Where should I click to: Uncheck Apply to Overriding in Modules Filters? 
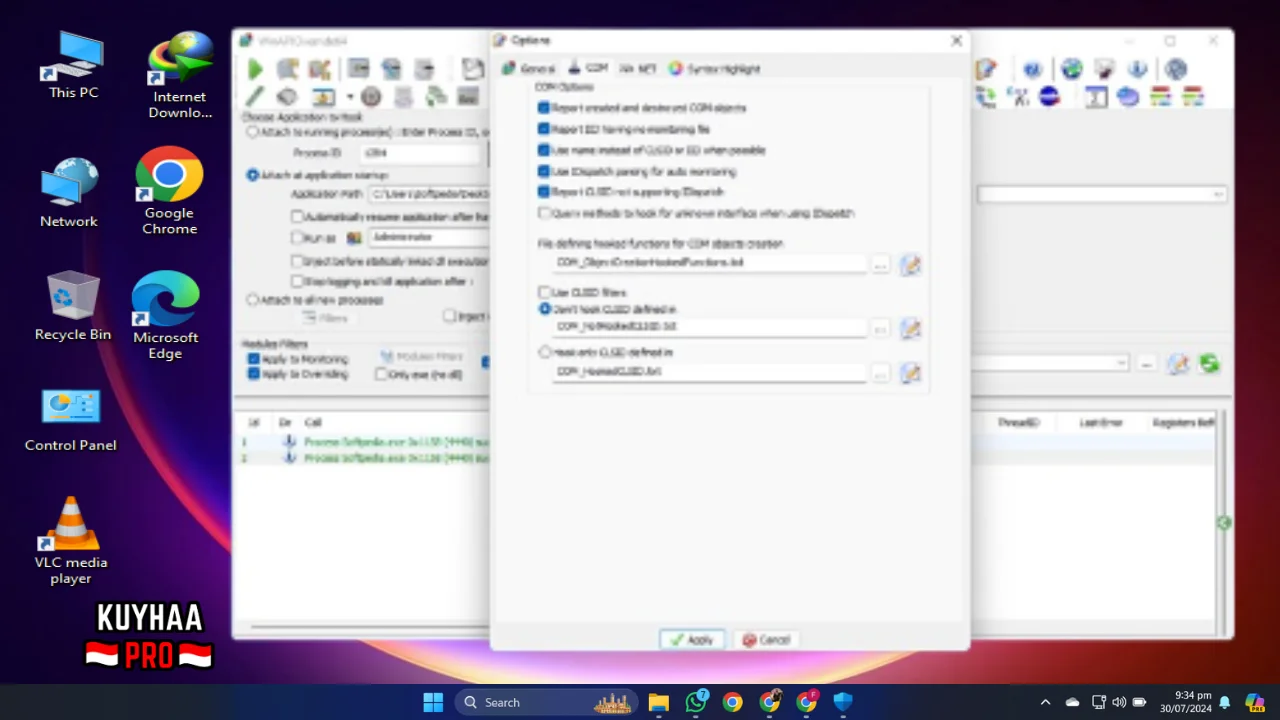253,374
